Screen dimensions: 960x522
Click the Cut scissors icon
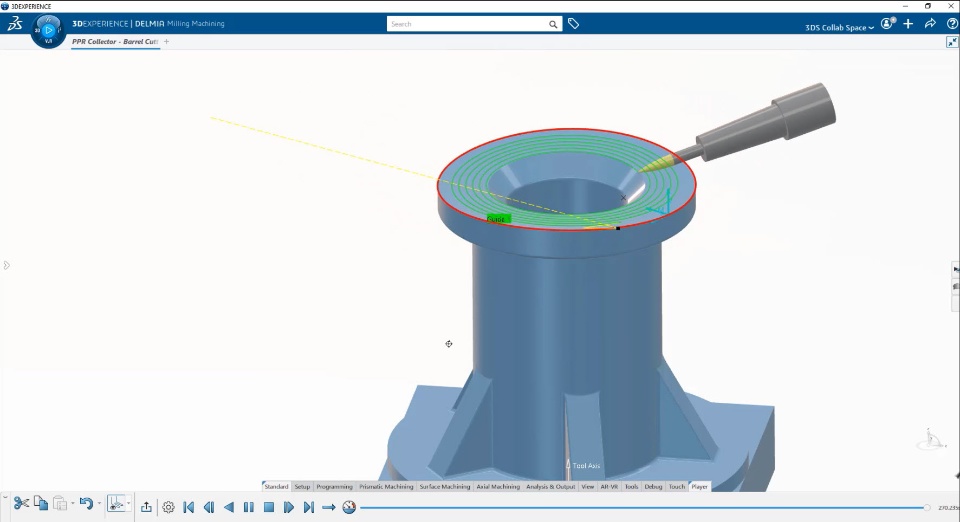[21, 504]
